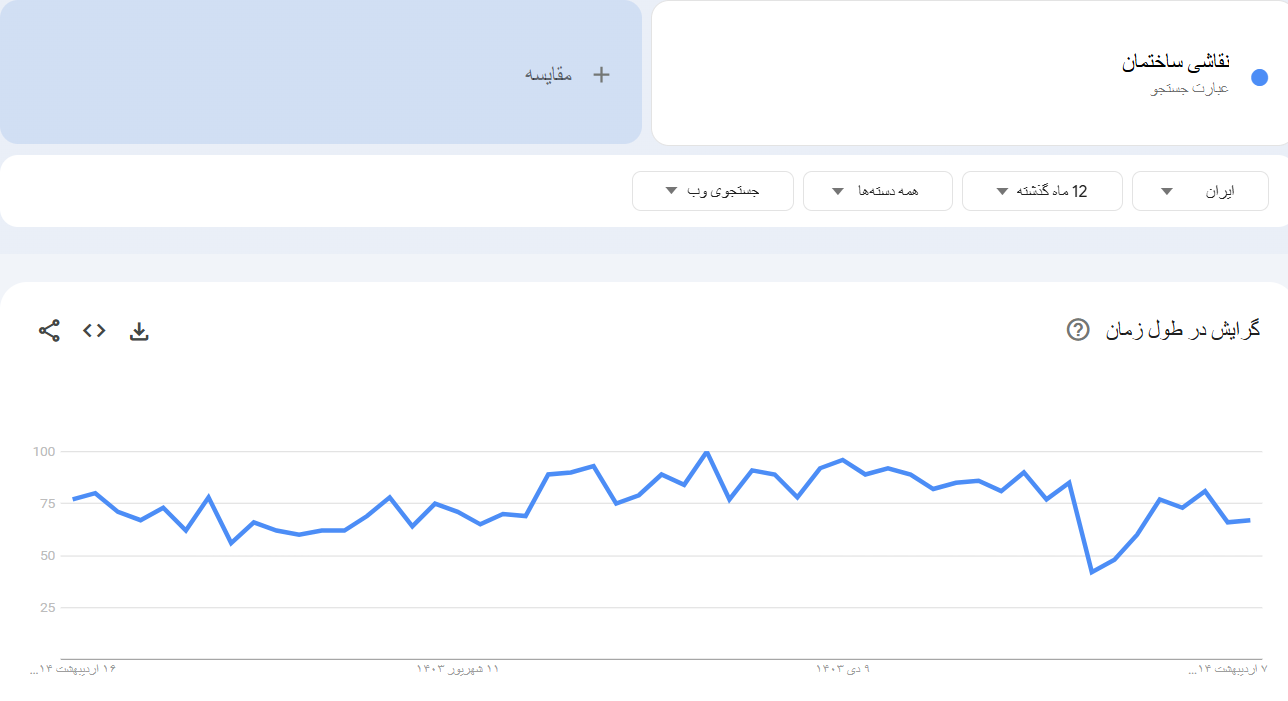Open the جستجوی وب search type dropdown

click(712, 190)
